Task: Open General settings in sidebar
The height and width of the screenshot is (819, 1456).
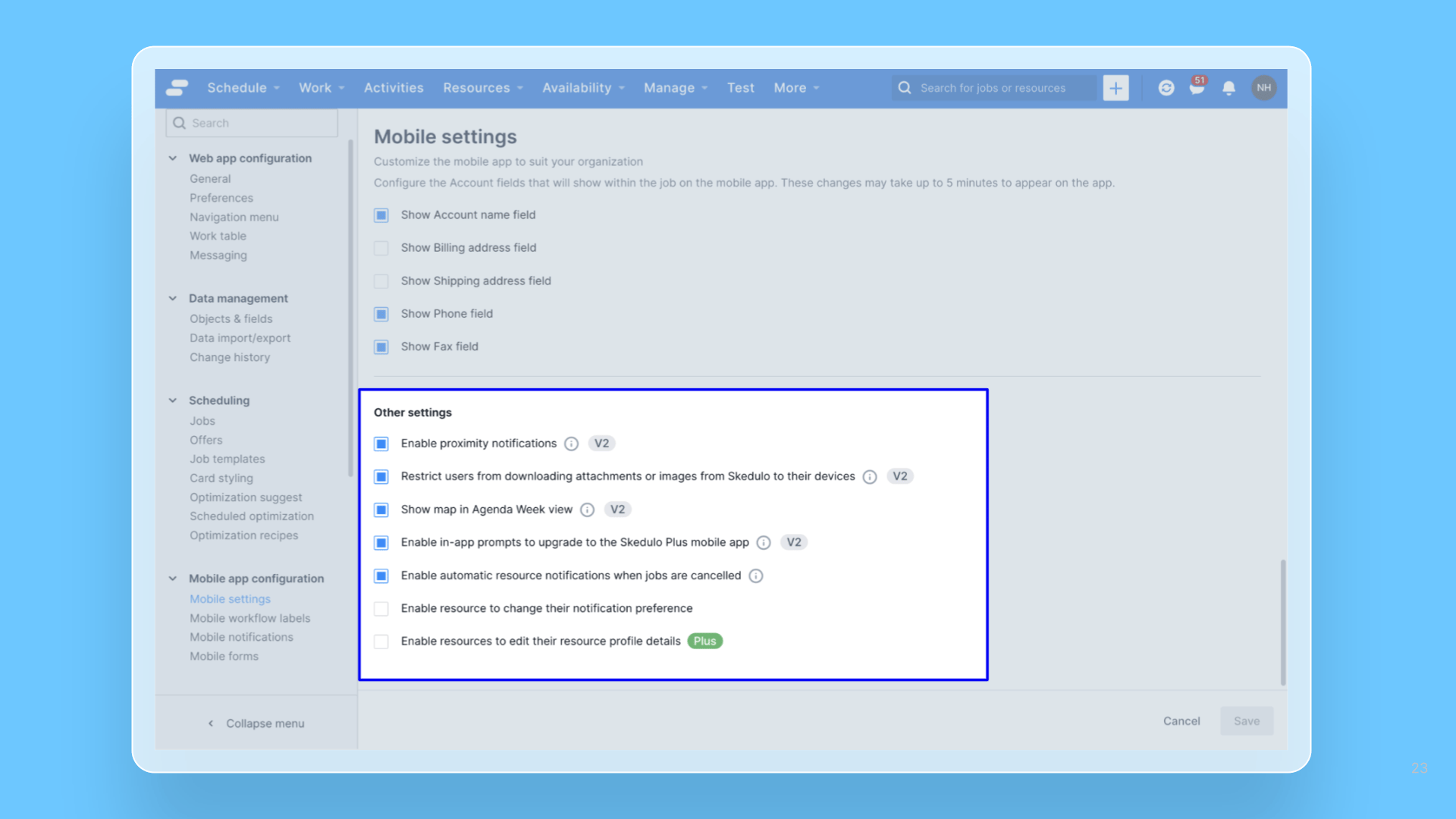Action: point(210,179)
